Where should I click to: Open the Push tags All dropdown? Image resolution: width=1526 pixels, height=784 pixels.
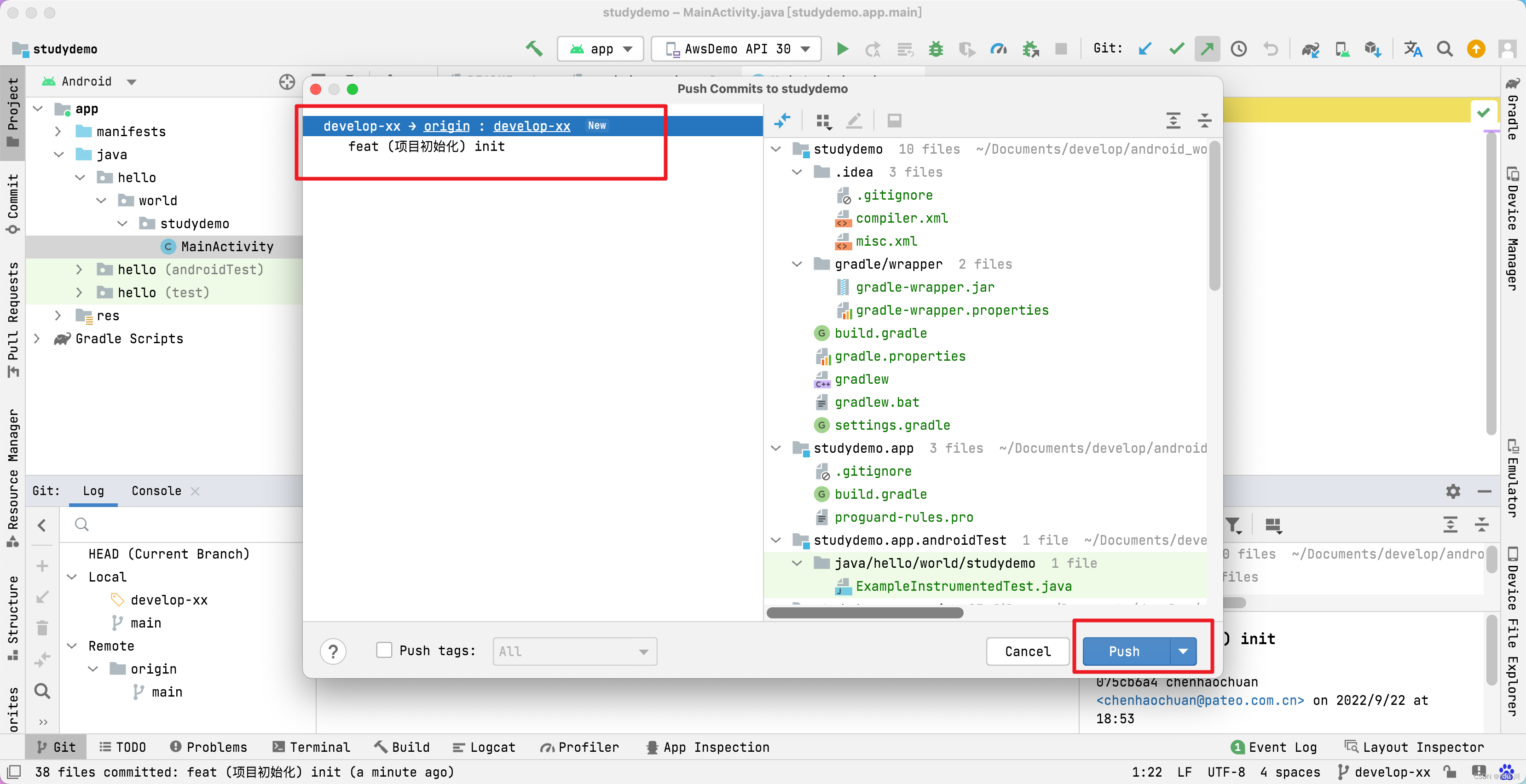click(x=575, y=651)
